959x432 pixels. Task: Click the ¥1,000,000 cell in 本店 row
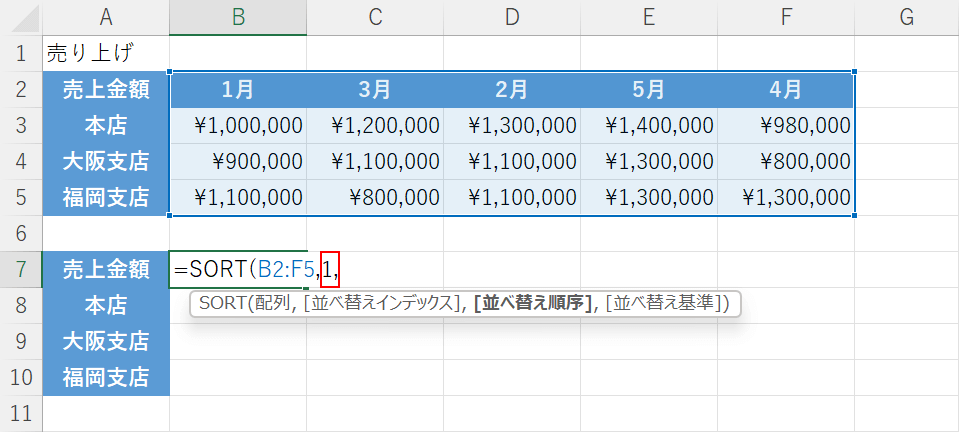point(239,126)
